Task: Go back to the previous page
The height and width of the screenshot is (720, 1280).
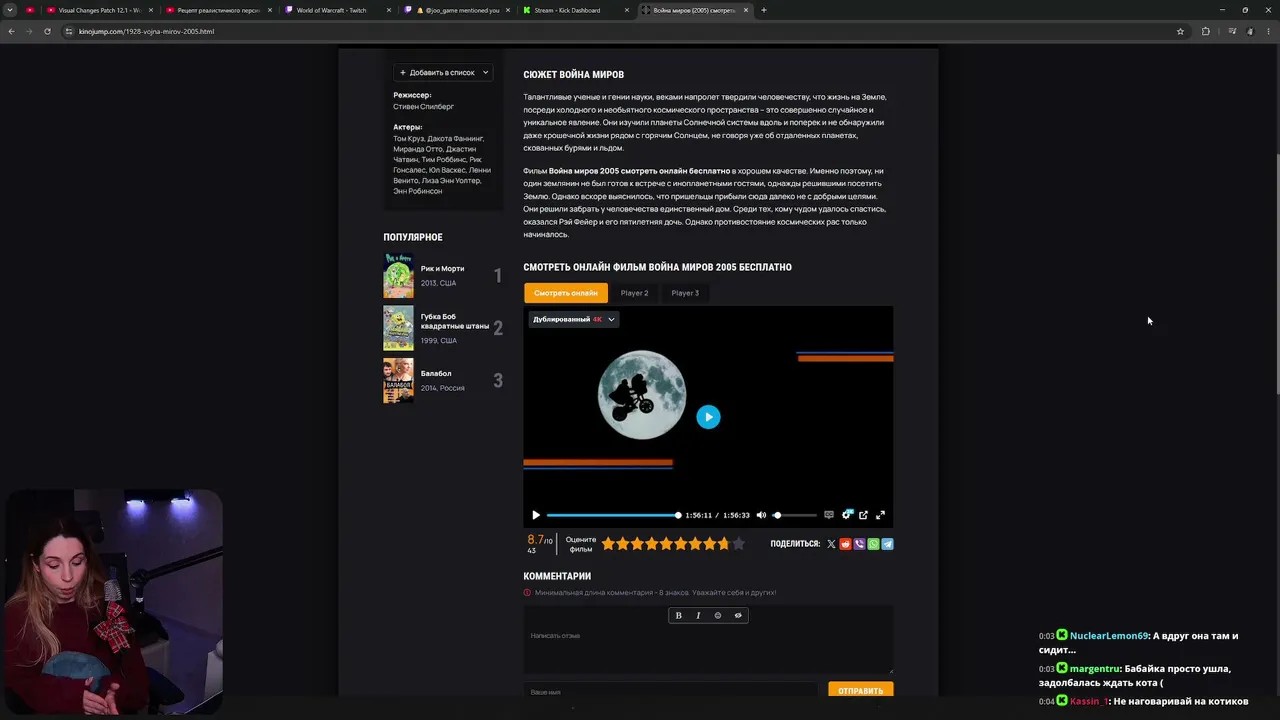Action: pos(11,31)
